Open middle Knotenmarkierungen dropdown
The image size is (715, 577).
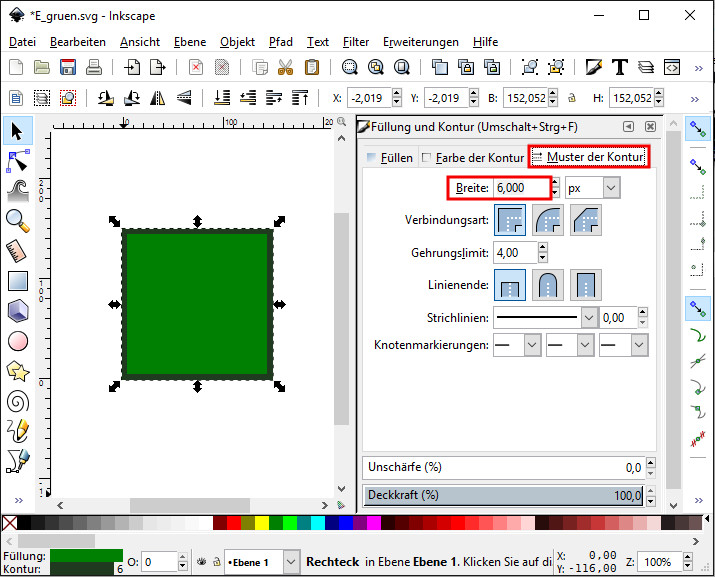pos(585,345)
